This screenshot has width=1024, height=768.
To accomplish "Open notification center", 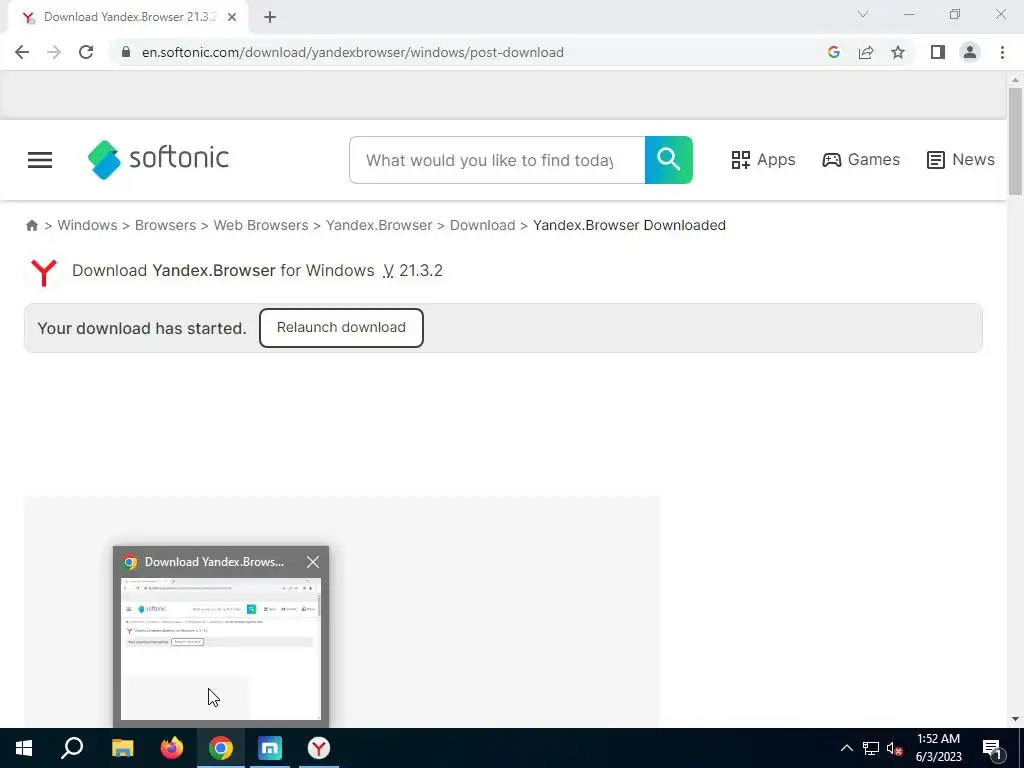I will click(x=993, y=748).
